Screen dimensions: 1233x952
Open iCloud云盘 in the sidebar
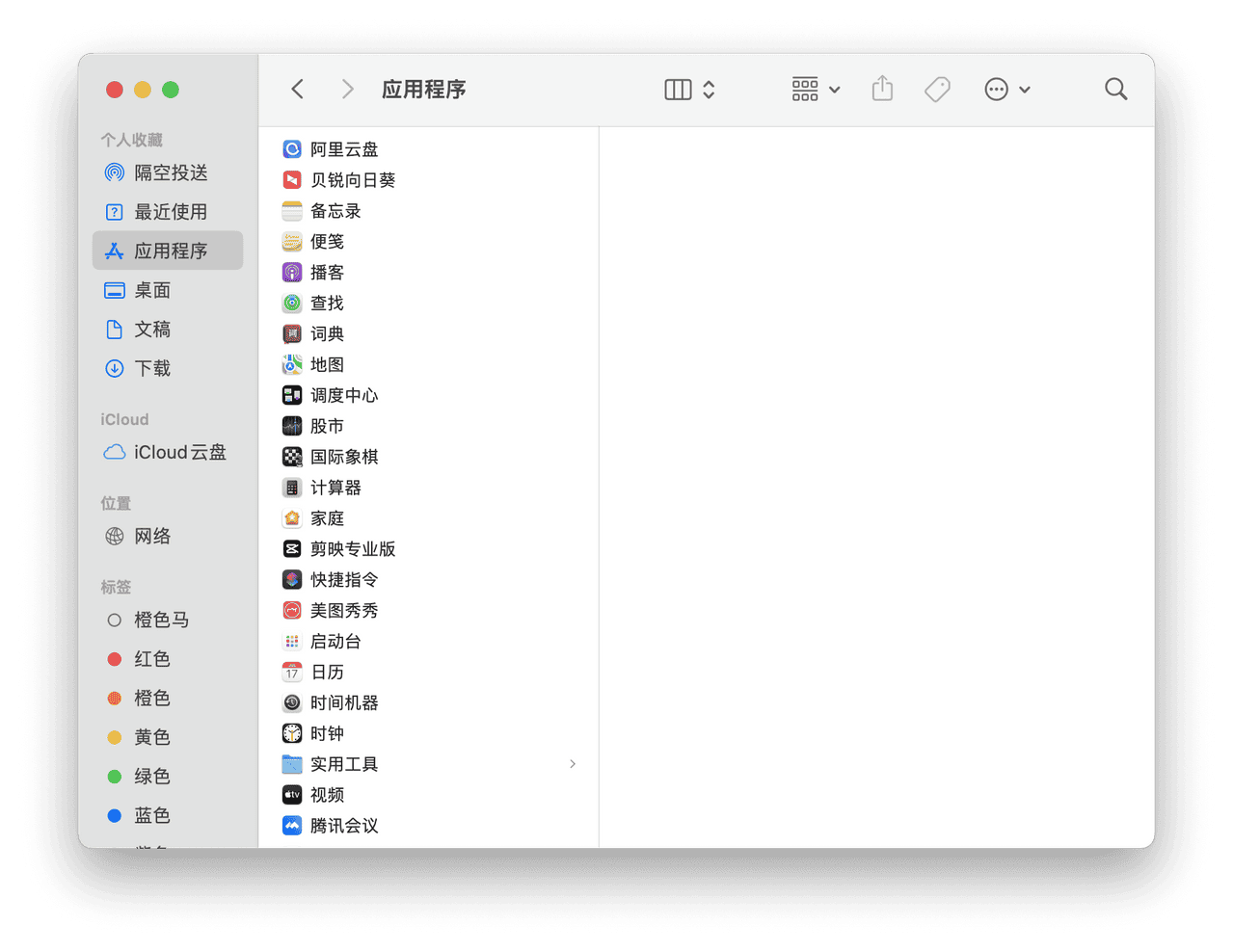click(x=179, y=452)
